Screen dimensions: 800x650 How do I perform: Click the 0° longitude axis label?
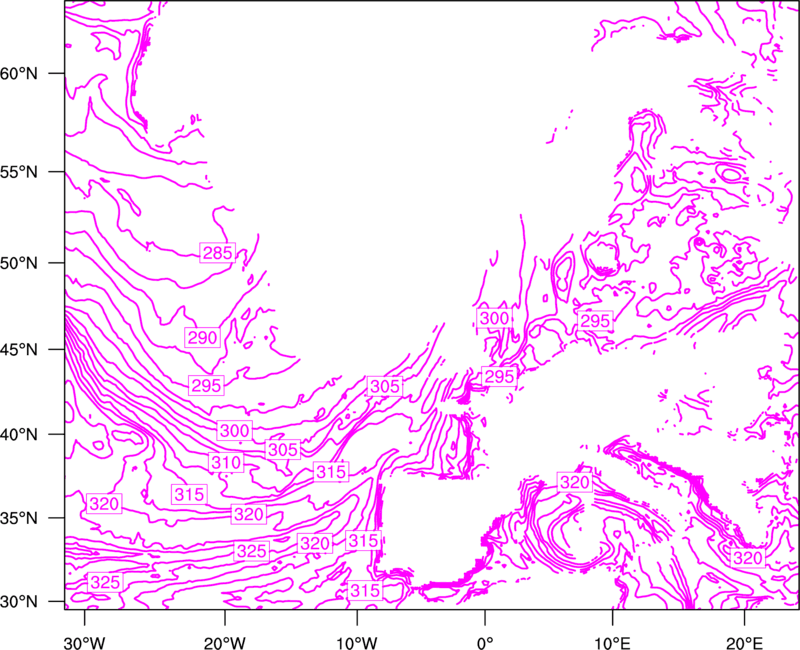tap(485, 643)
